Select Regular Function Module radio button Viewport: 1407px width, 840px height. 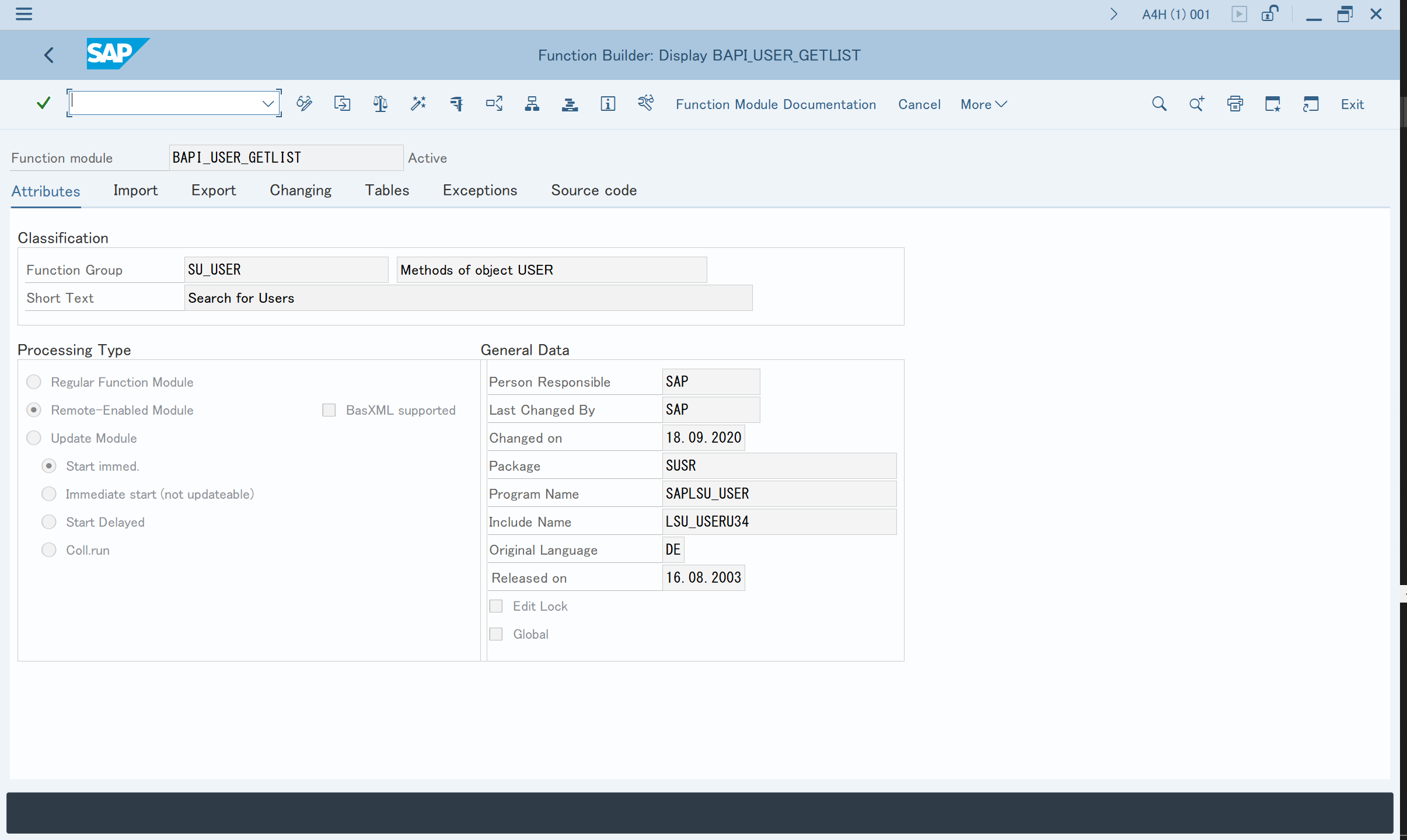pos(34,382)
